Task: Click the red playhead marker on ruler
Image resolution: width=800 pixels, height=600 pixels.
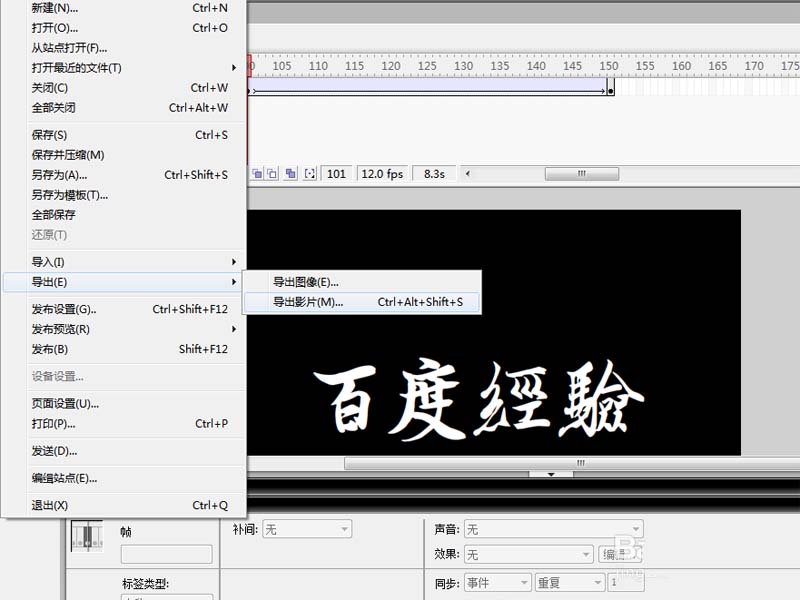Action: click(250, 66)
